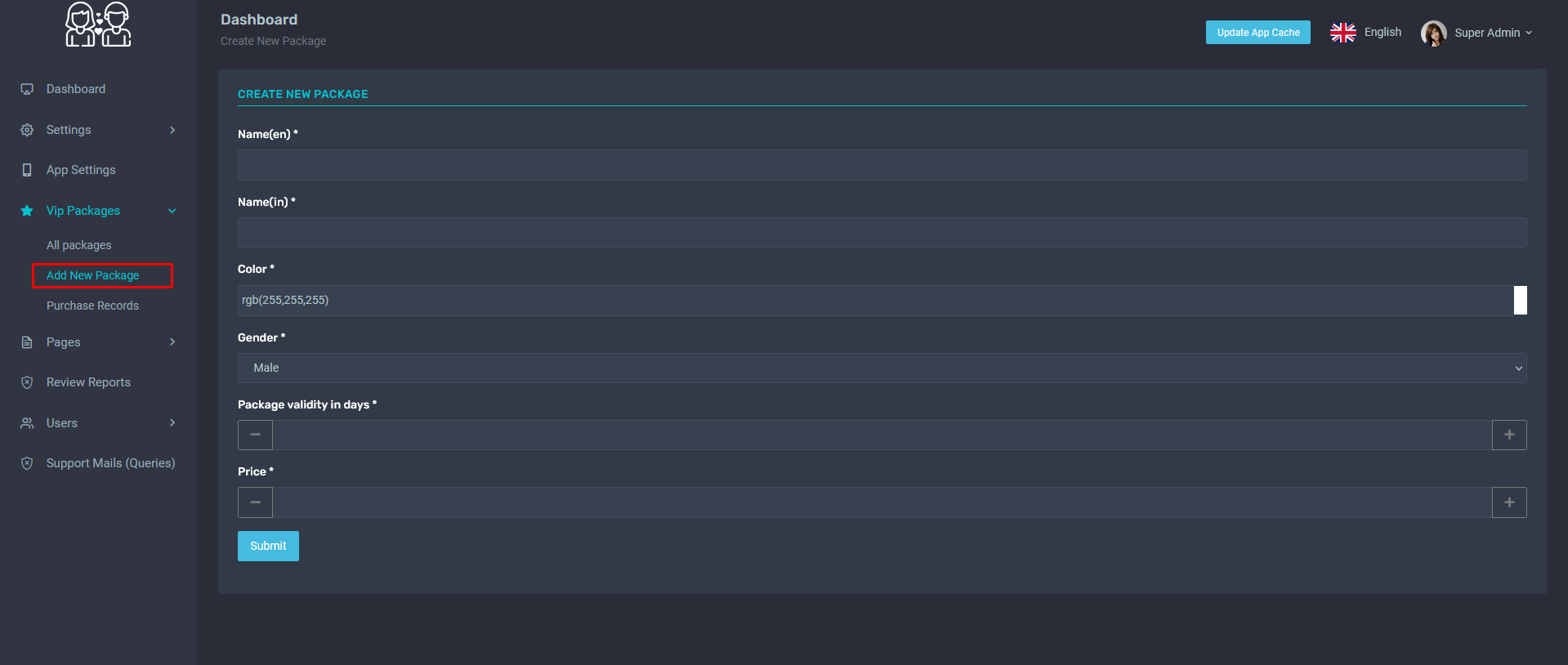Increase package validity days with plus
The image size is (1568, 665).
[1509, 435]
